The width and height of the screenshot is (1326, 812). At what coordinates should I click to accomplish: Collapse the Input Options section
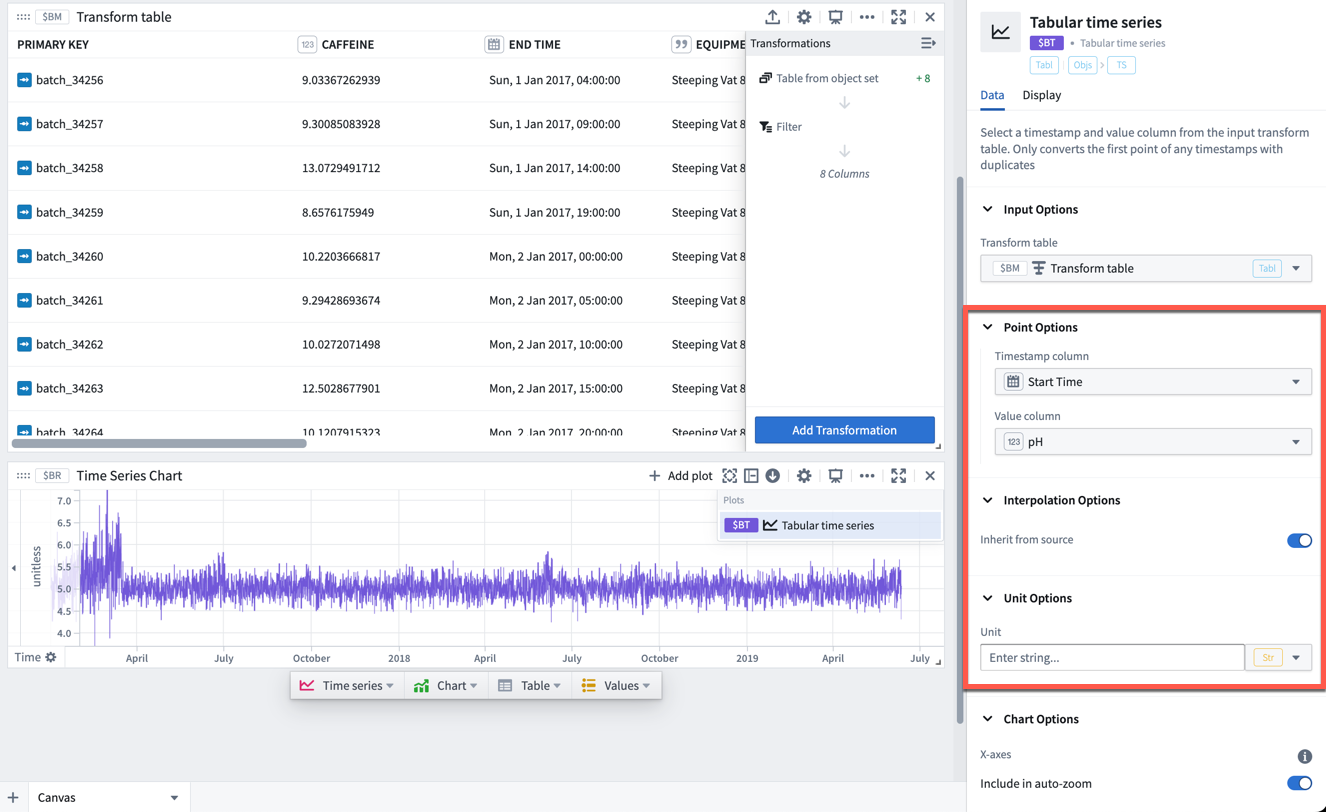987,209
